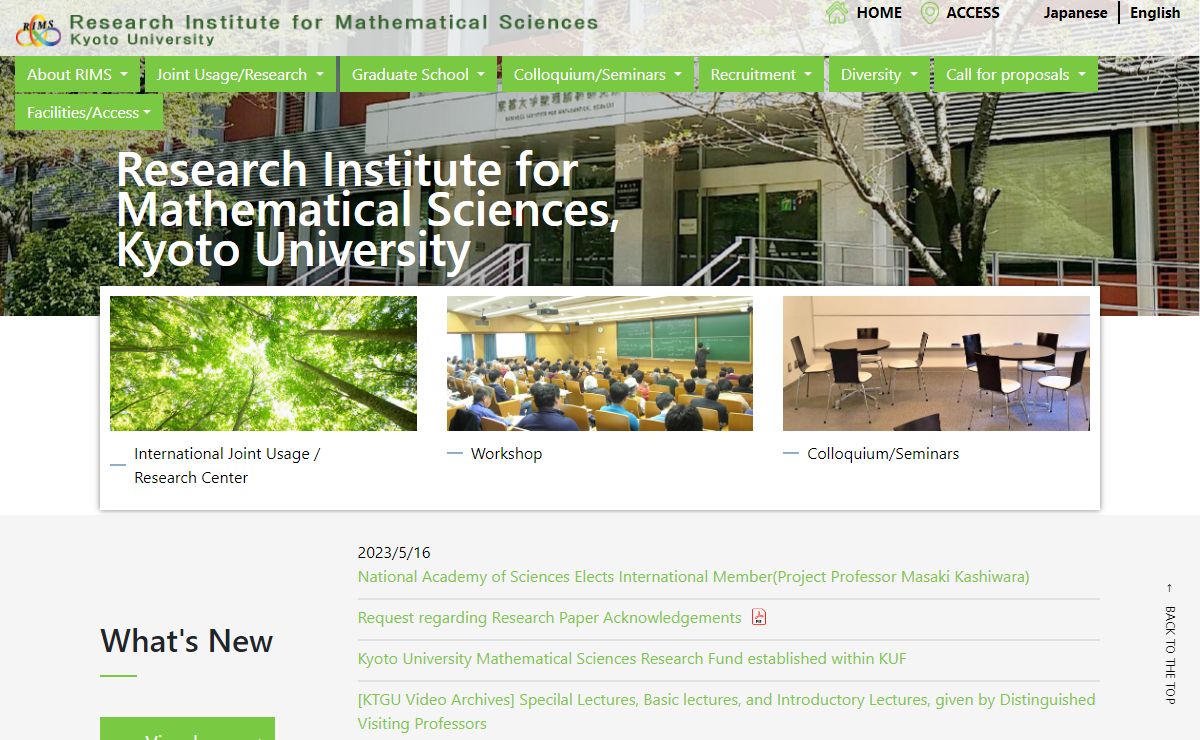Open the ACCESS link in the header
Screen dimensions: 1200x740
pyautogui.click(x=973, y=13)
